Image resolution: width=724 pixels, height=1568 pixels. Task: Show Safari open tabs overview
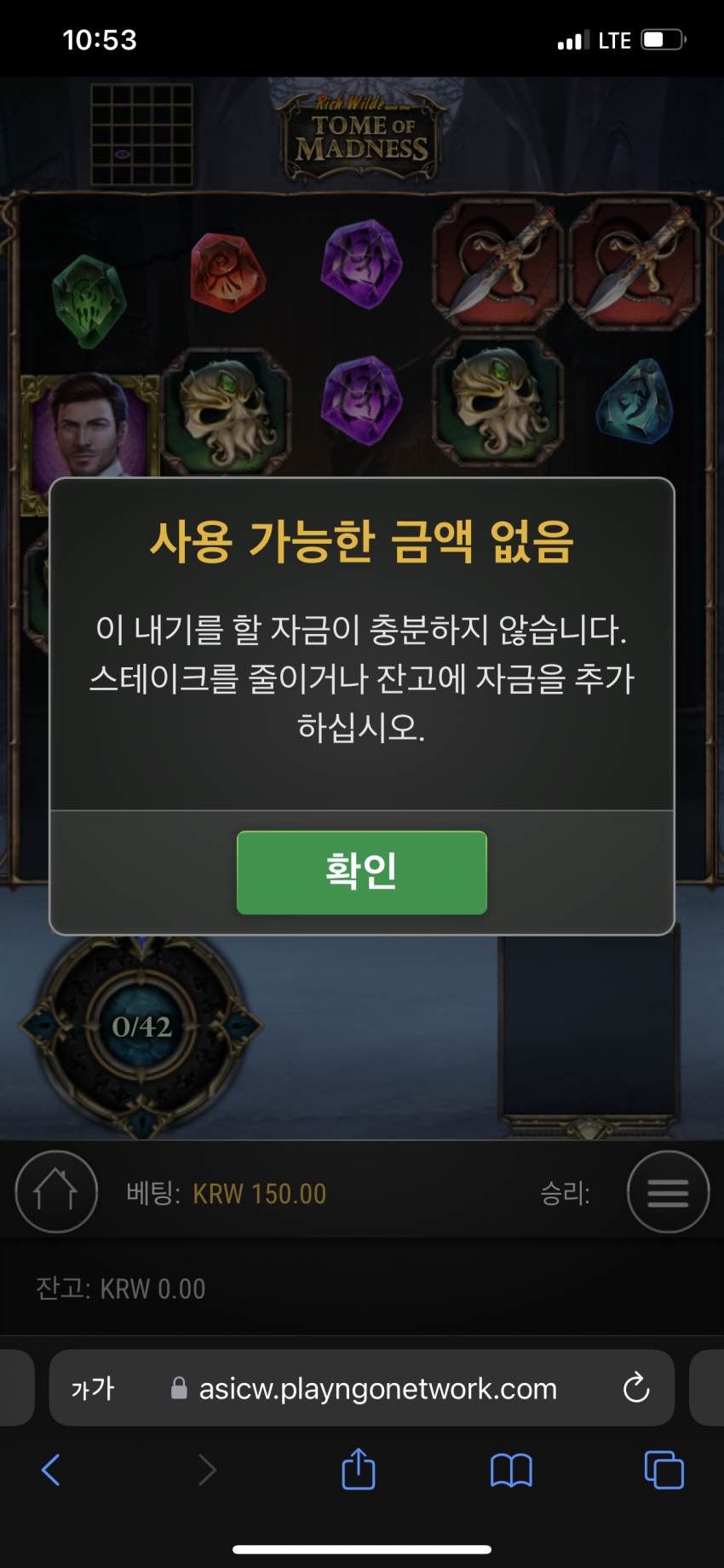(664, 1470)
